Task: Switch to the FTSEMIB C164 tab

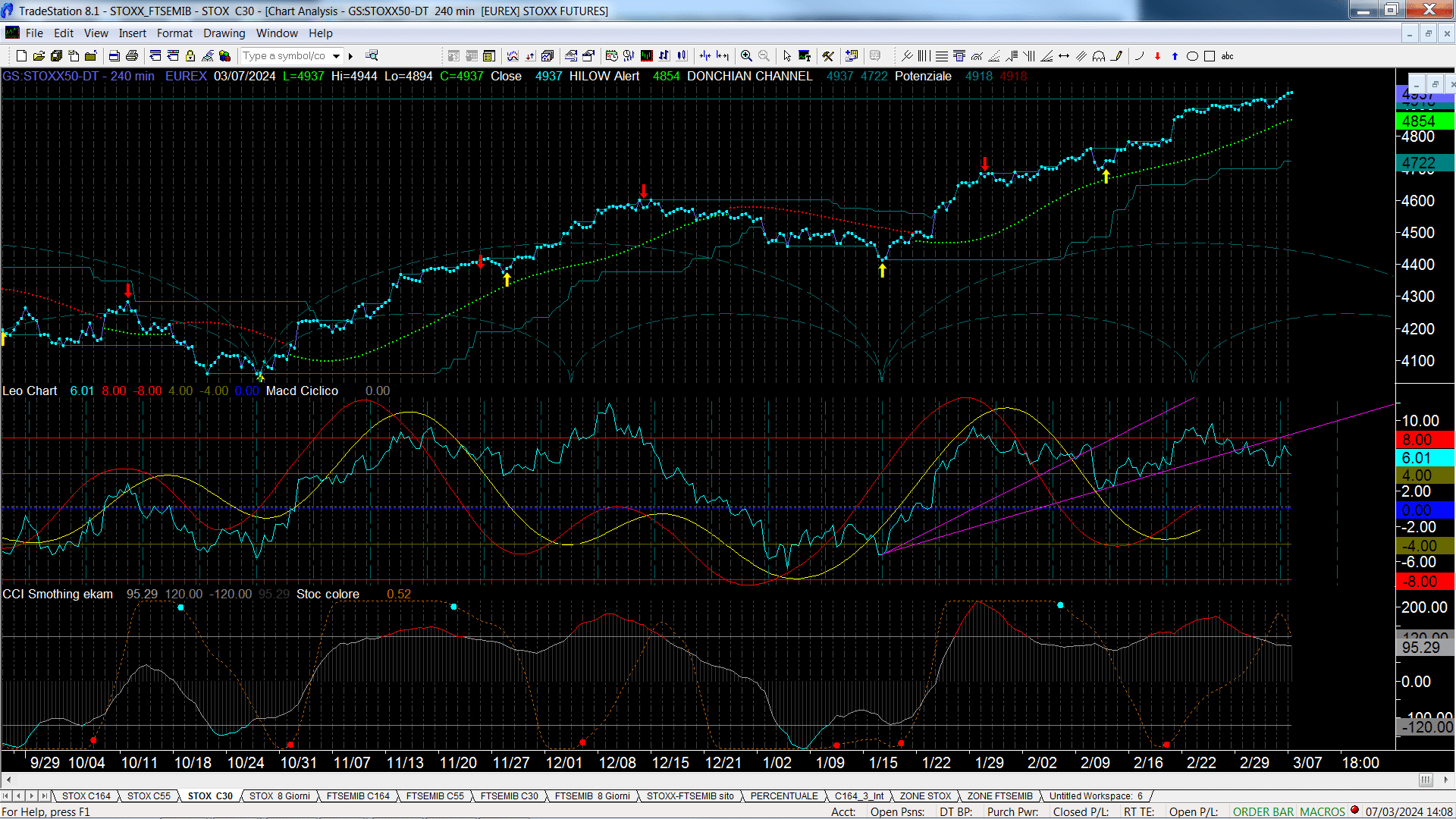Action: pyautogui.click(x=358, y=796)
